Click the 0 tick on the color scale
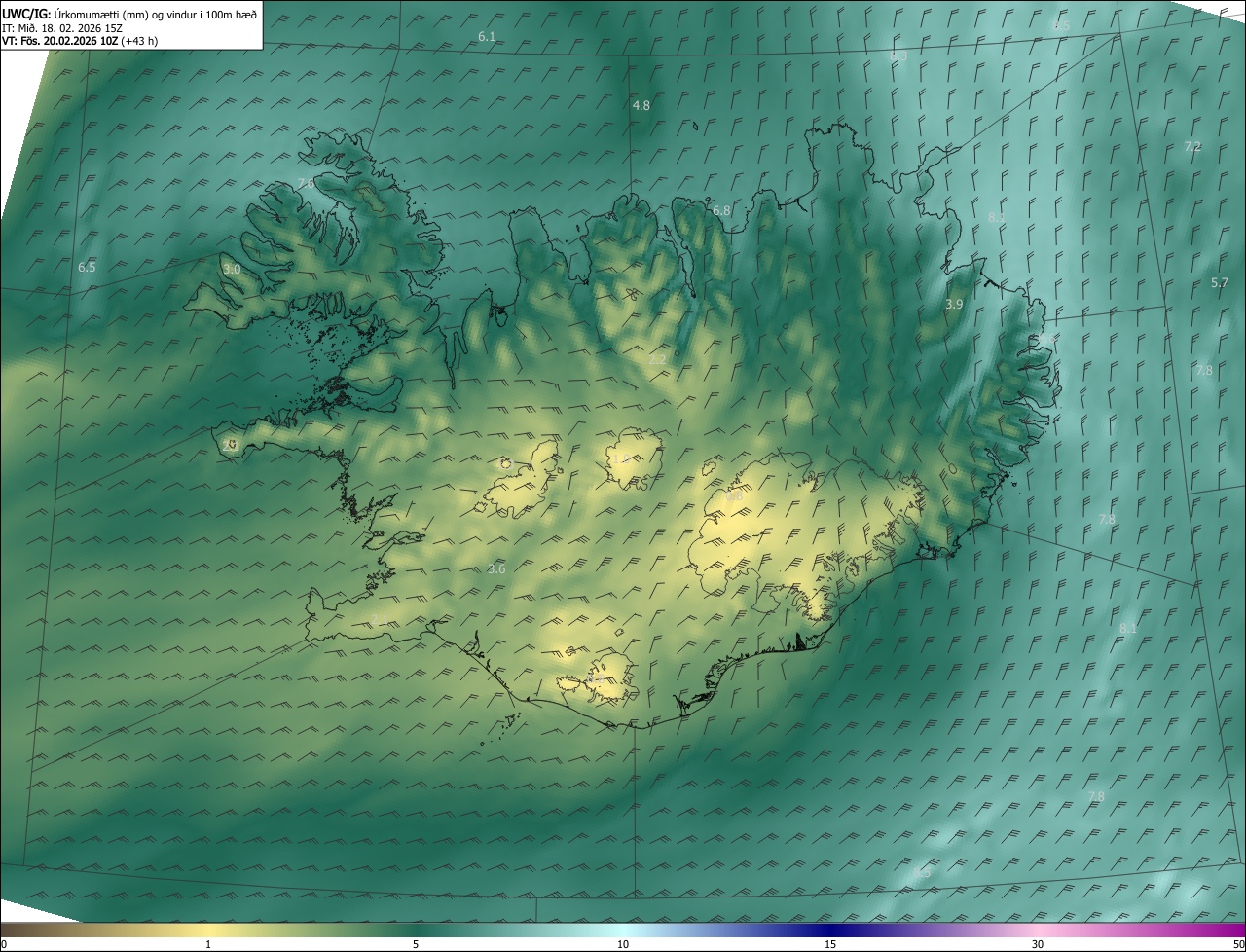The width and height of the screenshot is (1246, 952). tap(4, 944)
